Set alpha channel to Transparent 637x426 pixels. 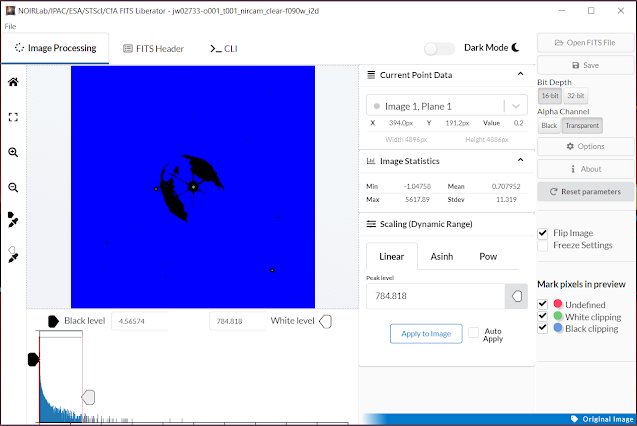pyautogui.click(x=582, y=125)
